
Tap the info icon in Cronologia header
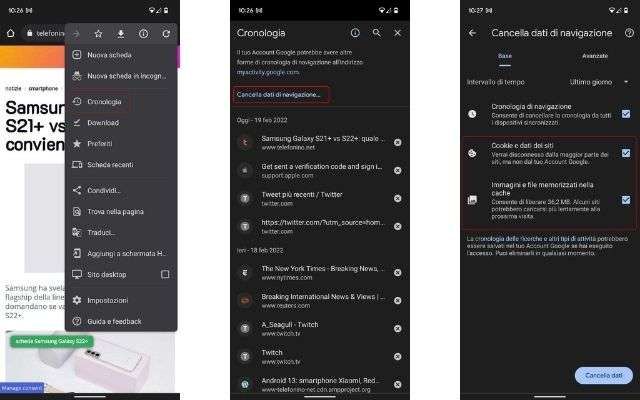tap(355, 33)
